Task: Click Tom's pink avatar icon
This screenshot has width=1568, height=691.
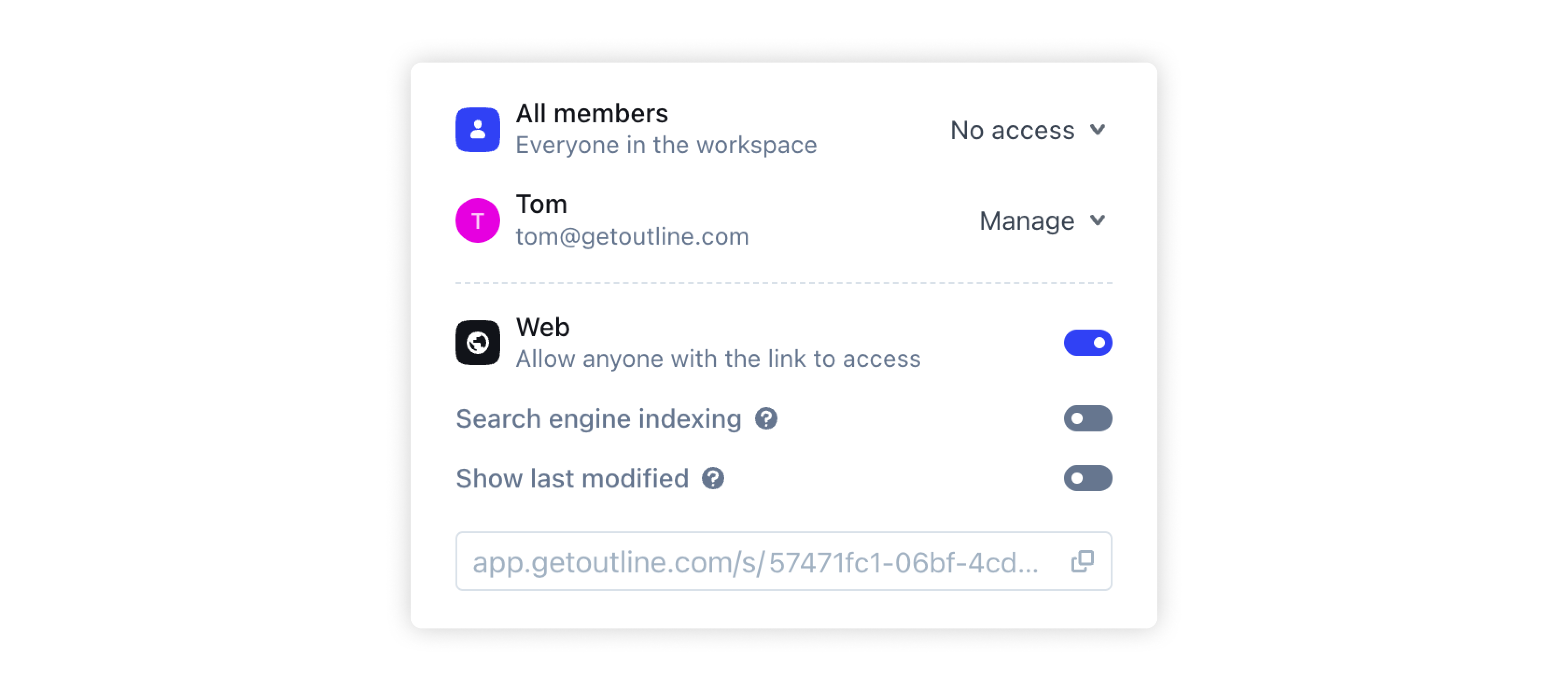Action: tap(477, 220)
